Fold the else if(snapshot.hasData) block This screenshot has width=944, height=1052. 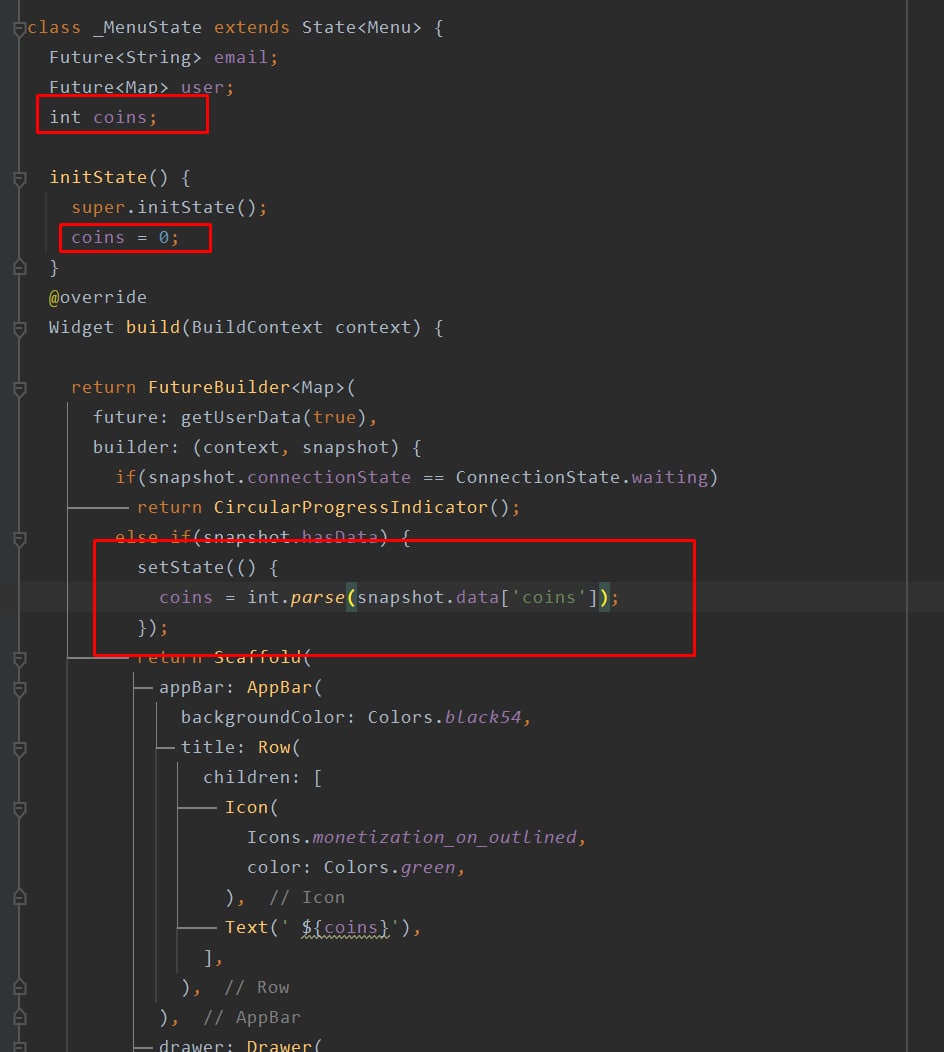click(19, 539)
